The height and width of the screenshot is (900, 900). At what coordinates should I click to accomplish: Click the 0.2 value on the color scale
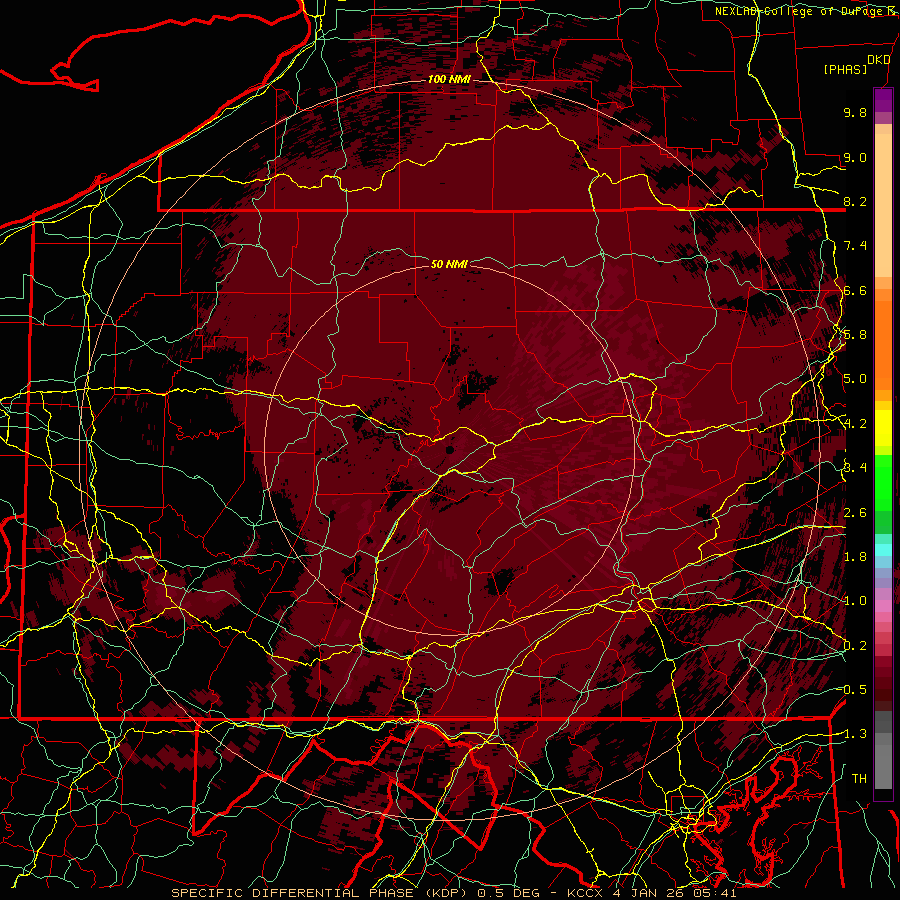(855, 646)
